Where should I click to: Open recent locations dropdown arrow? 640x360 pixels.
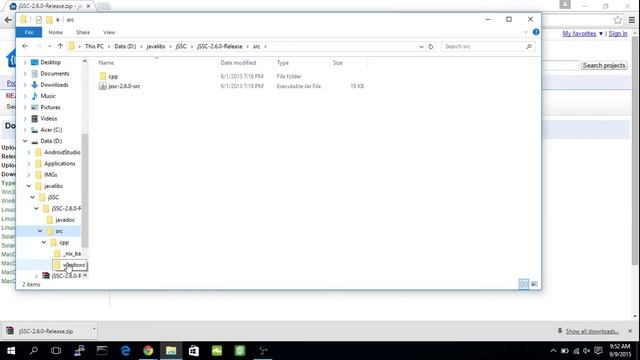coord(50,47)
